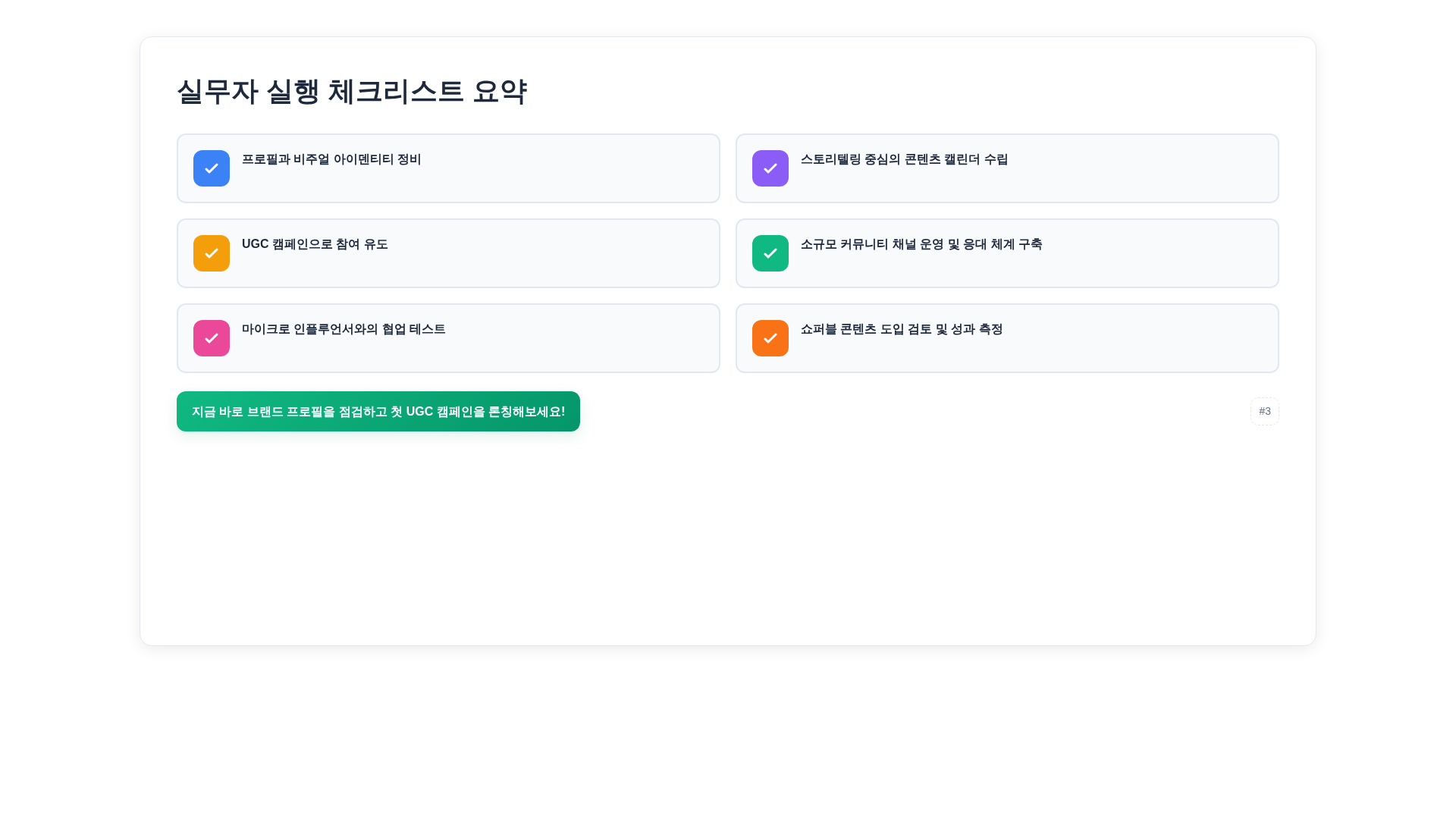This screenshot has width=1456, height=819.
Task: Click the orange checkmark beside UGC 캠페인으로 참여 유도
Action: [x=211, y=253]
